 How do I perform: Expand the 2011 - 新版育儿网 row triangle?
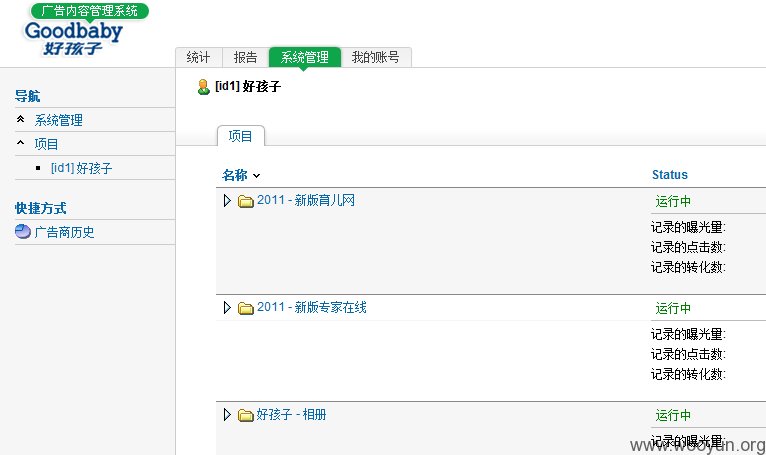pos(227,200)
